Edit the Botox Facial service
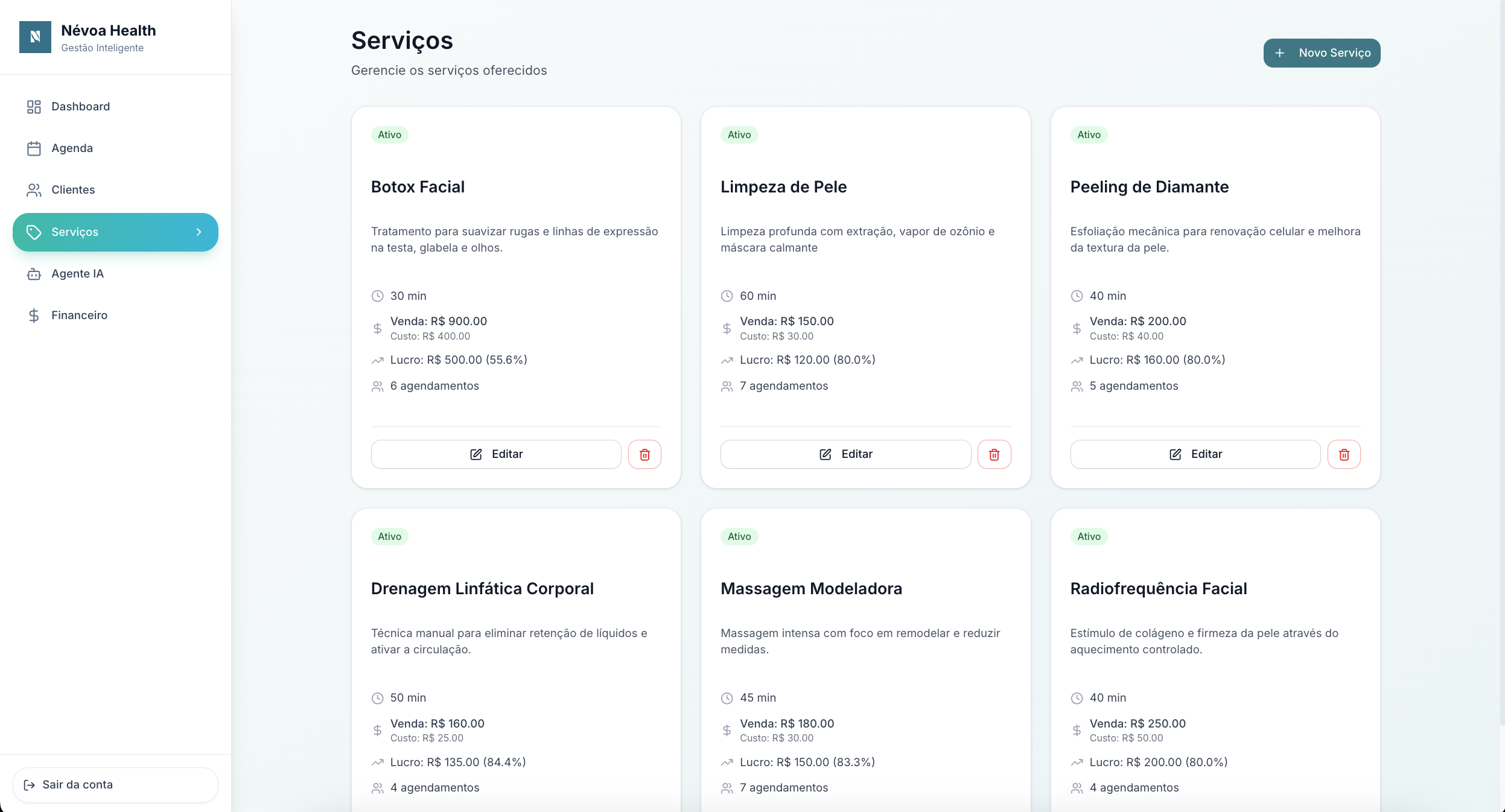This screenshot has width=1505, height=812. click(495, 454)
